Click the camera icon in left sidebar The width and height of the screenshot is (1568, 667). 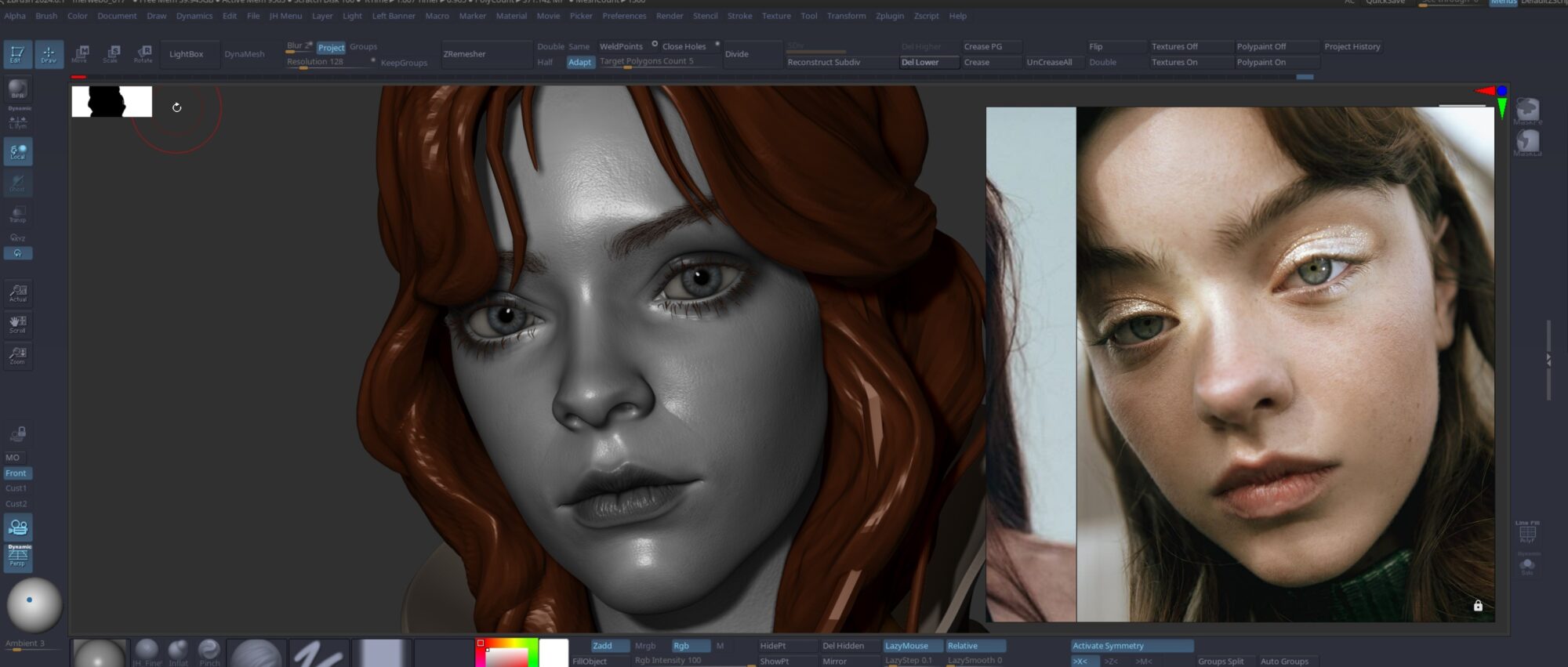17,527
